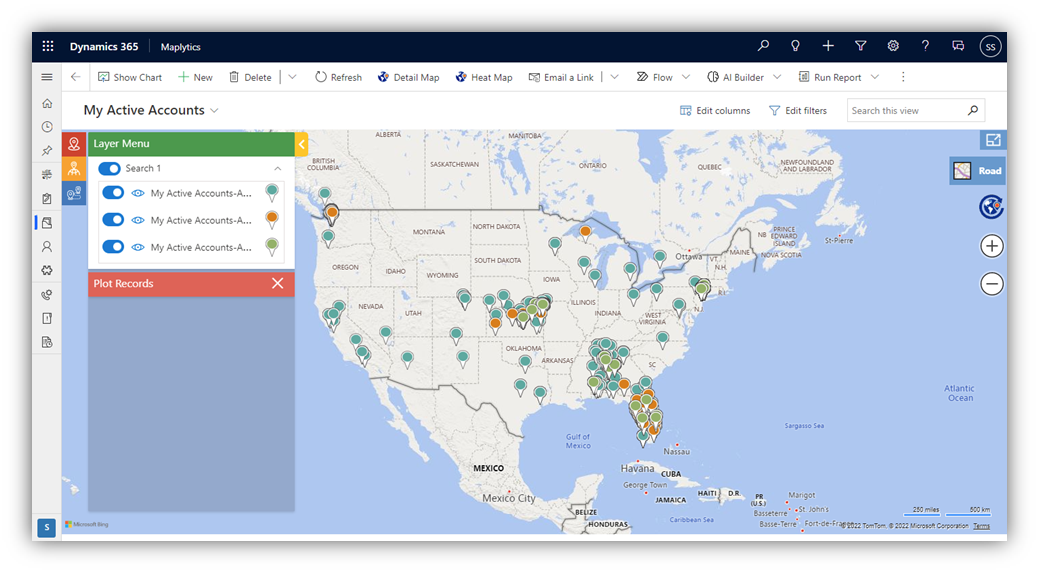The height and width of the screenshot is (573, 1039).
Task: Open the contacts person icon in sidebar
Action: [46, 246]
